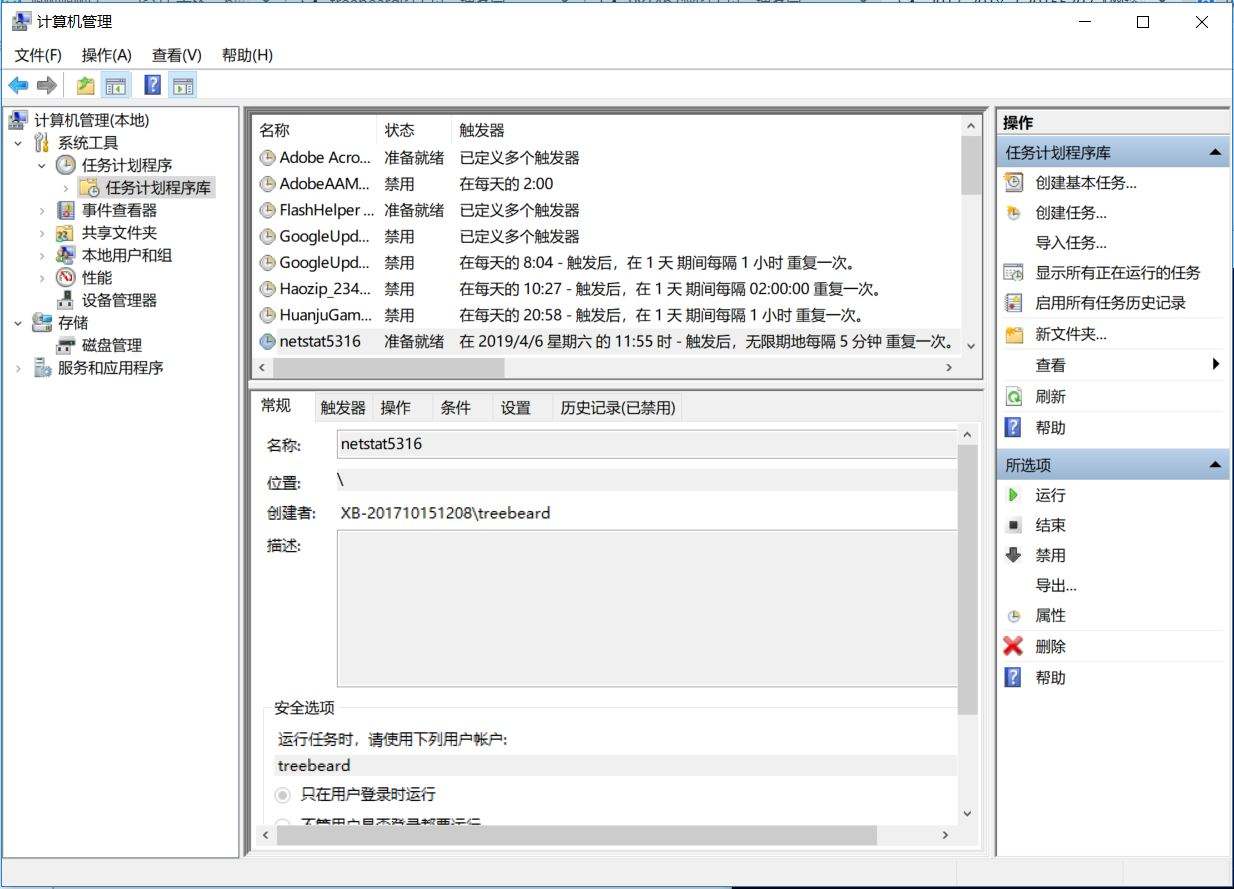Open the 查看 submenu arrow in actions
The image size is (1234, 889).
(x=1216, y=364)
